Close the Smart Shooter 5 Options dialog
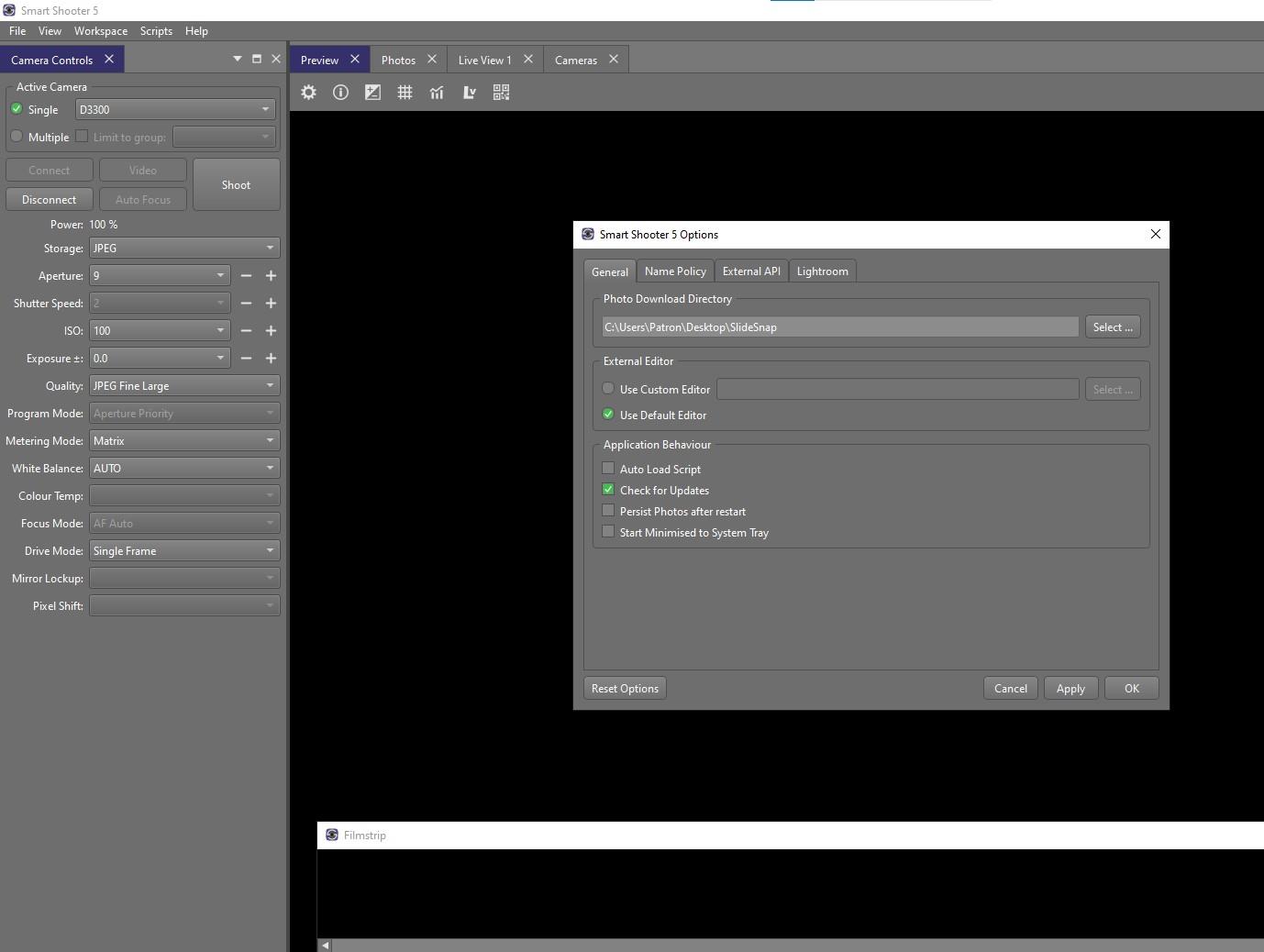1264x952 pixels. click(1156, 234)
